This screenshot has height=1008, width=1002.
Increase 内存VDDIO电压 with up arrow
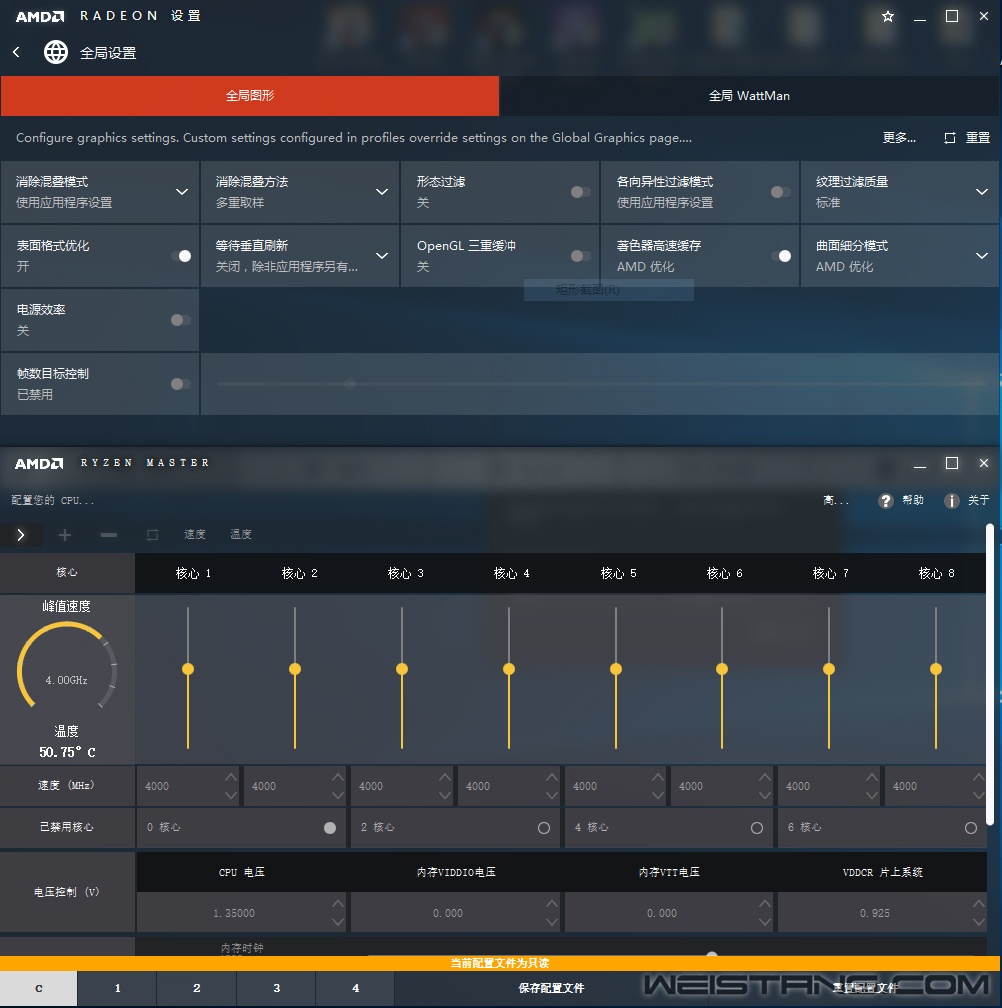pos(551,904)
